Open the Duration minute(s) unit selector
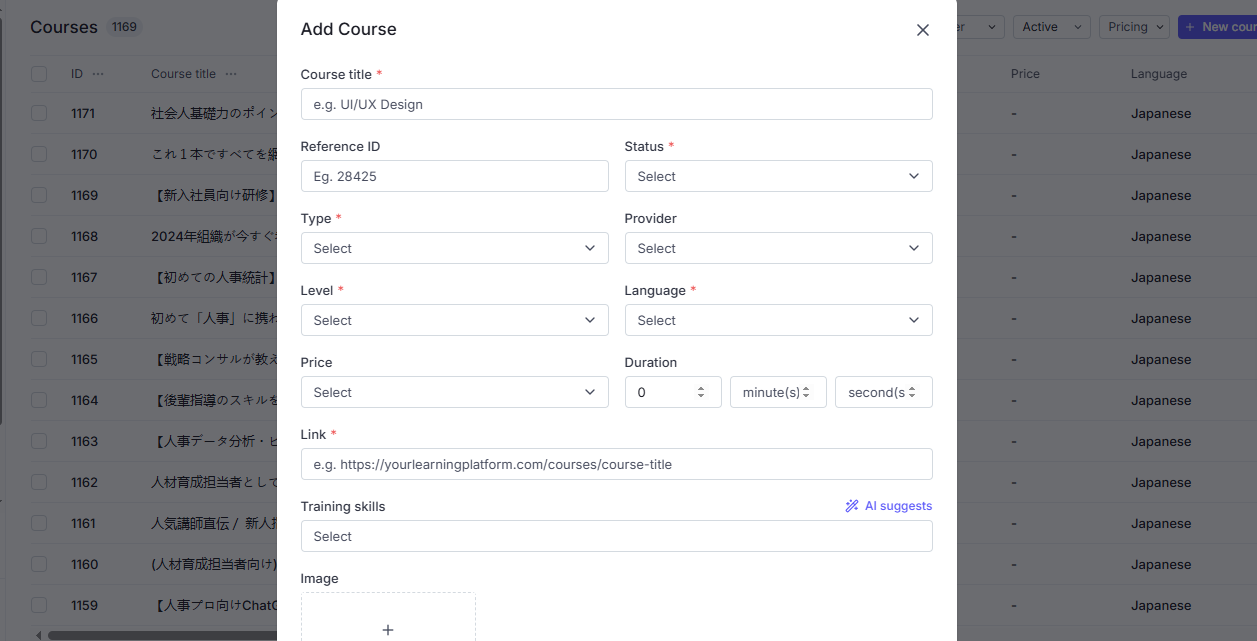The width and height of the screenshot is (1257, 641). coord(778,392)
